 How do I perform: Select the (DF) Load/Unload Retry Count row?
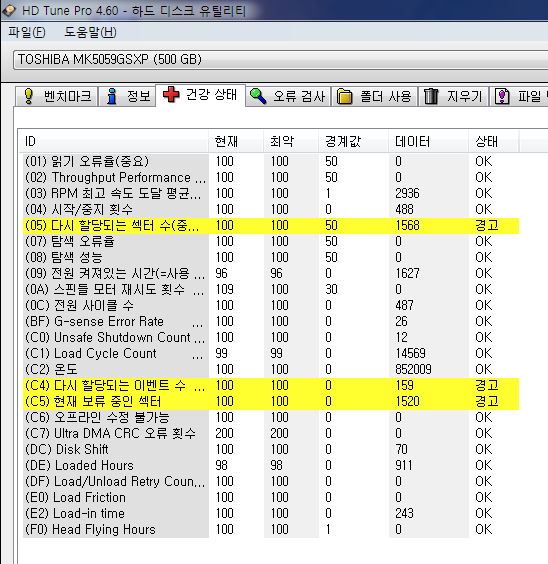pos(271,482)
